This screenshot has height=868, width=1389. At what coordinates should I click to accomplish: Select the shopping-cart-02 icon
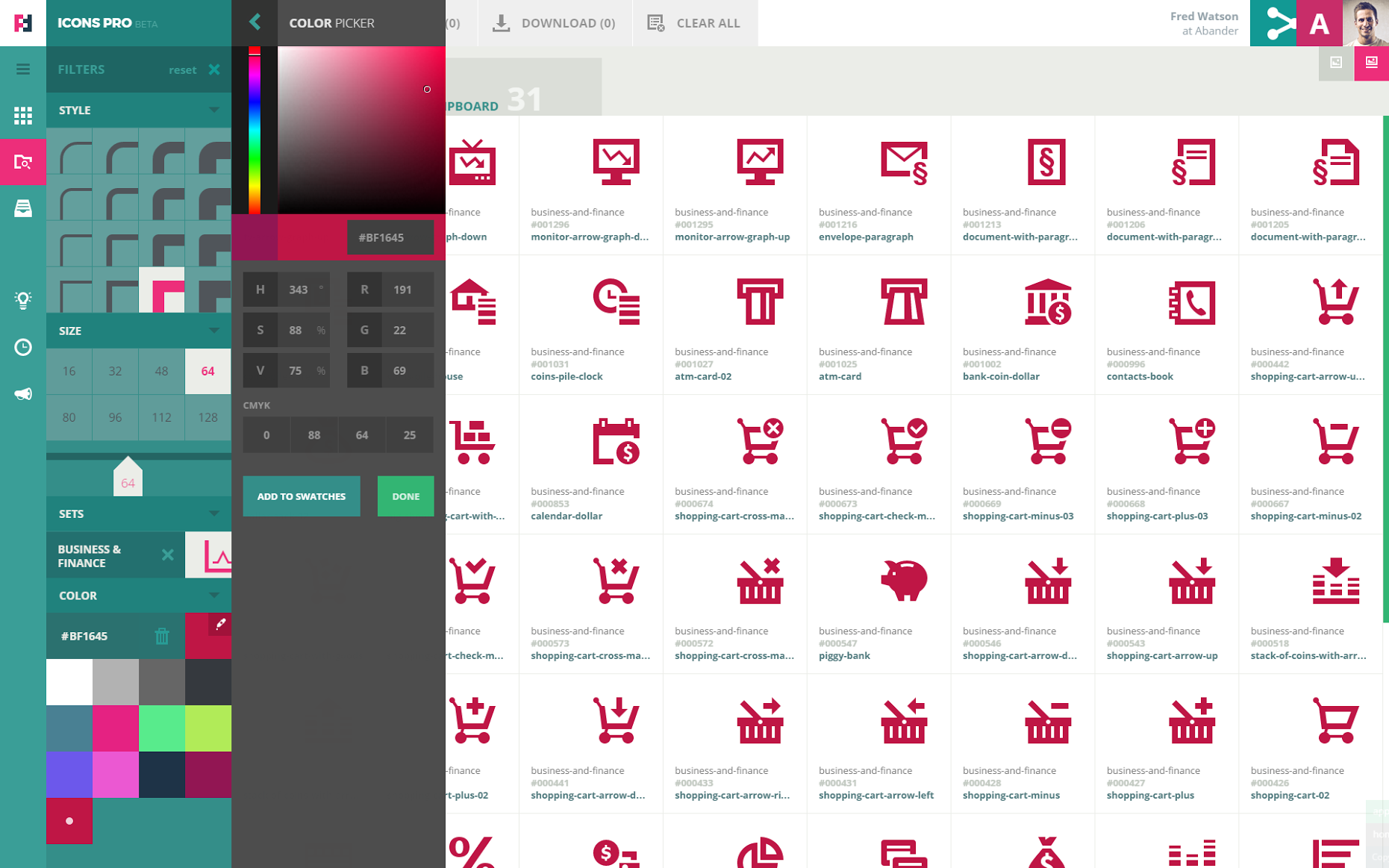pyautogui.click(x=1336, y=720)
